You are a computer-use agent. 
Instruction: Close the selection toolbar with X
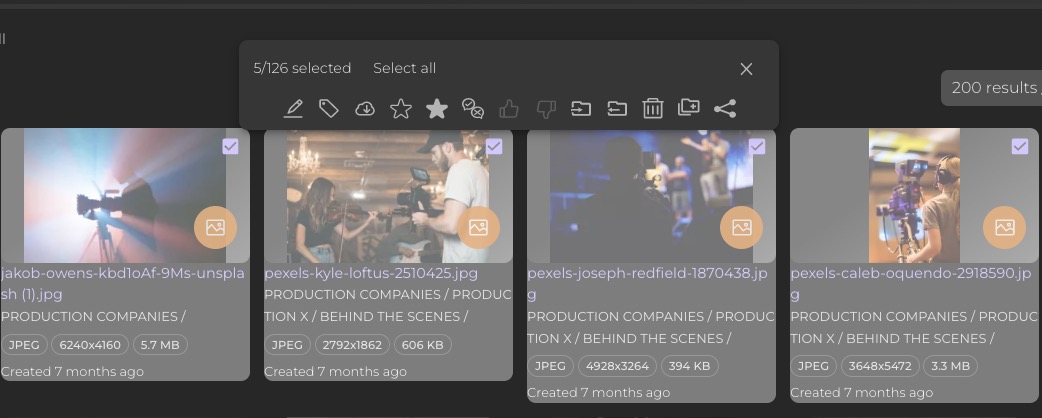[x=746, y=69]
